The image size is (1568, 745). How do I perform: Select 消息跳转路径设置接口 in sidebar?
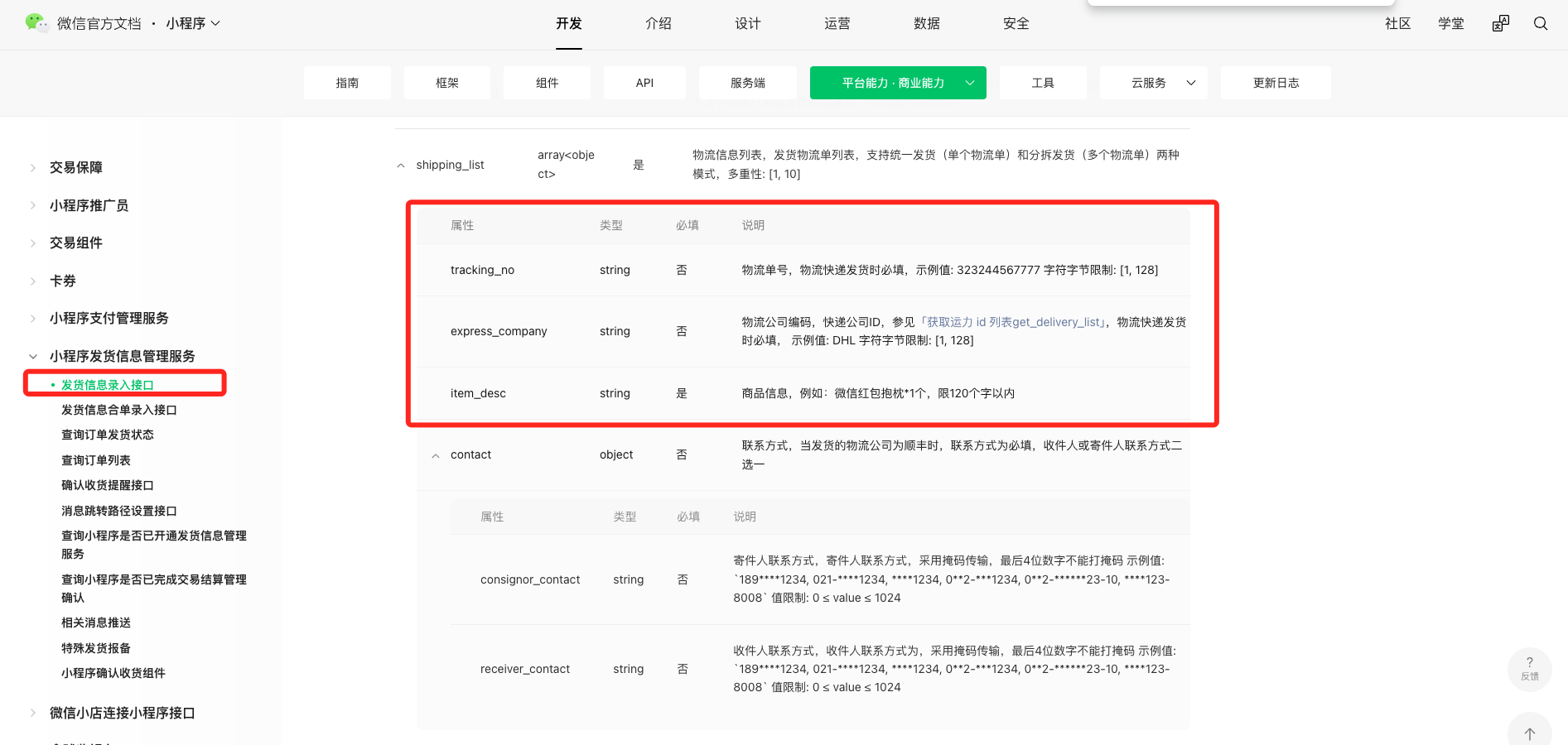point(119,511)
